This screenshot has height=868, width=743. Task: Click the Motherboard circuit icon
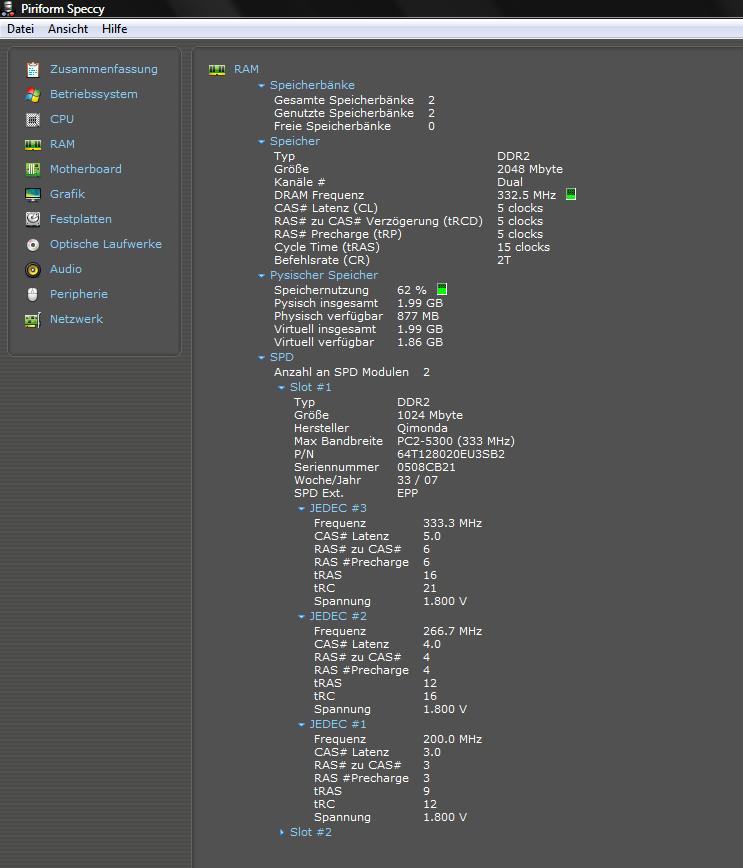click(x=33, y=169)
